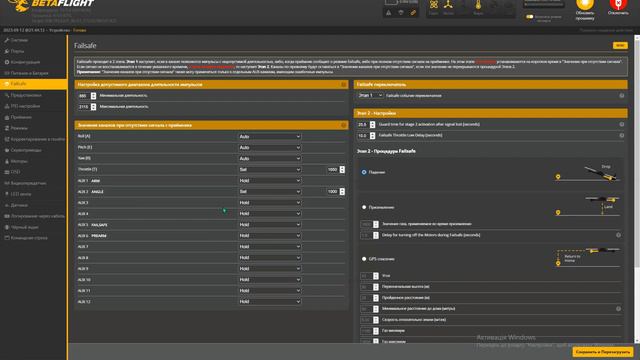The image size is (640, 360).
Task: Open the AUX 1 ARM dropdown
Action: coord(270,180)
